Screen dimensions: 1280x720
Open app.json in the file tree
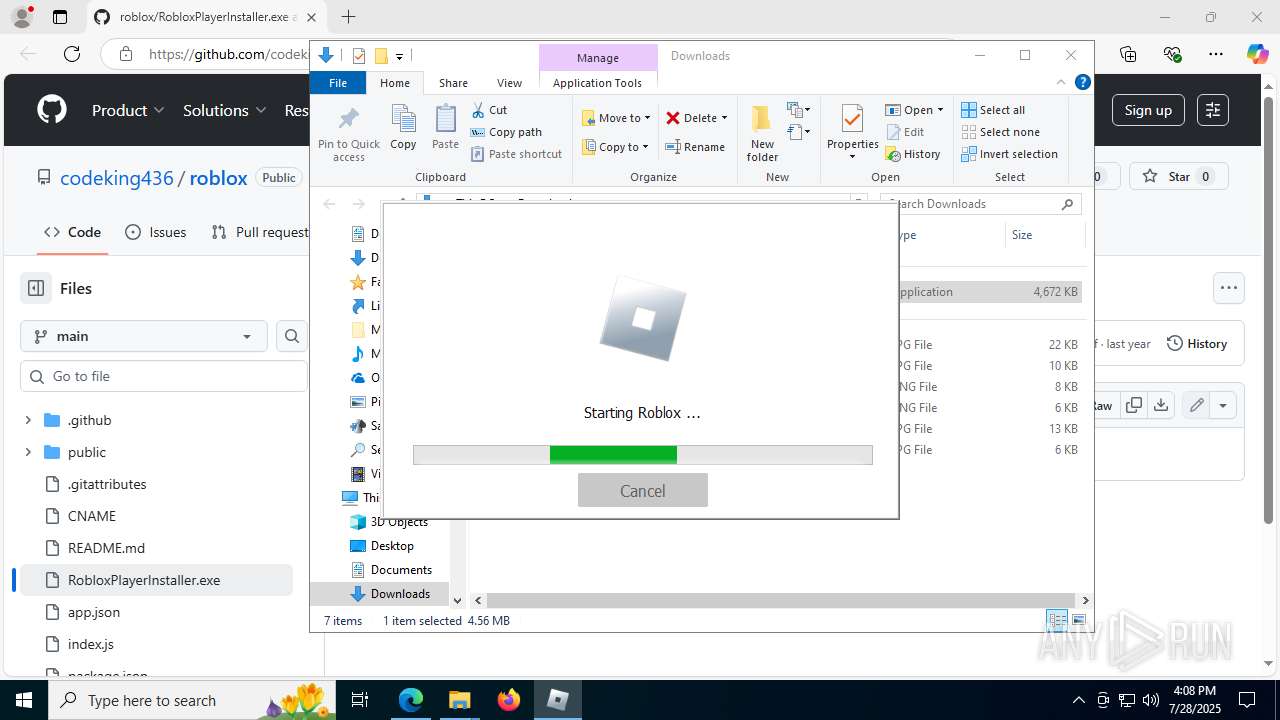point(94,612)
